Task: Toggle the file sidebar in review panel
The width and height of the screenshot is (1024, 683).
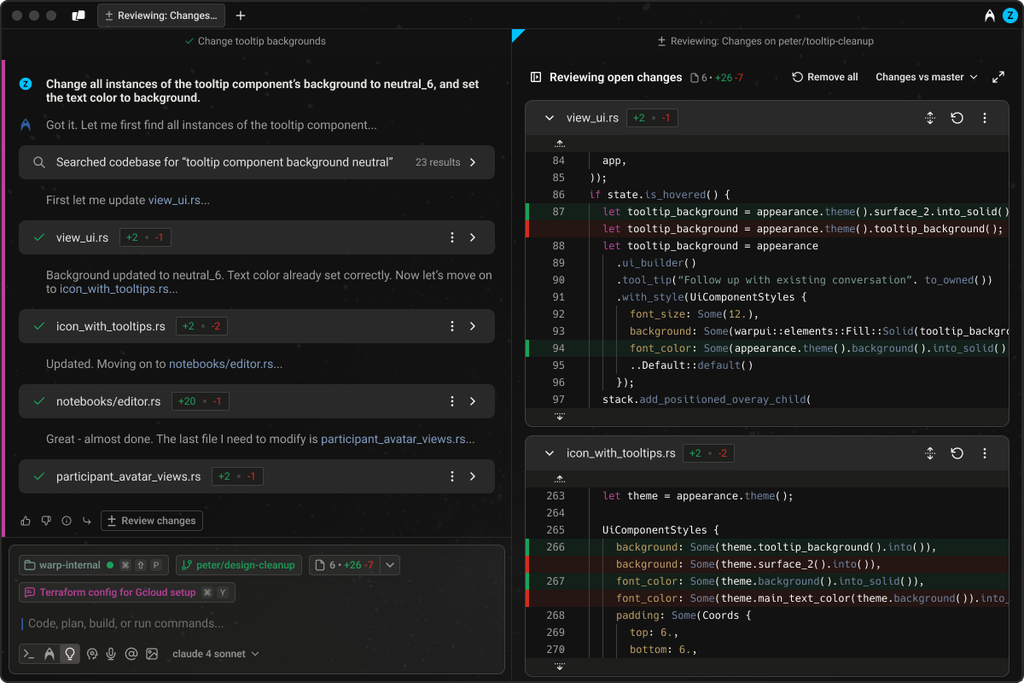Action: tap(536, 77)
